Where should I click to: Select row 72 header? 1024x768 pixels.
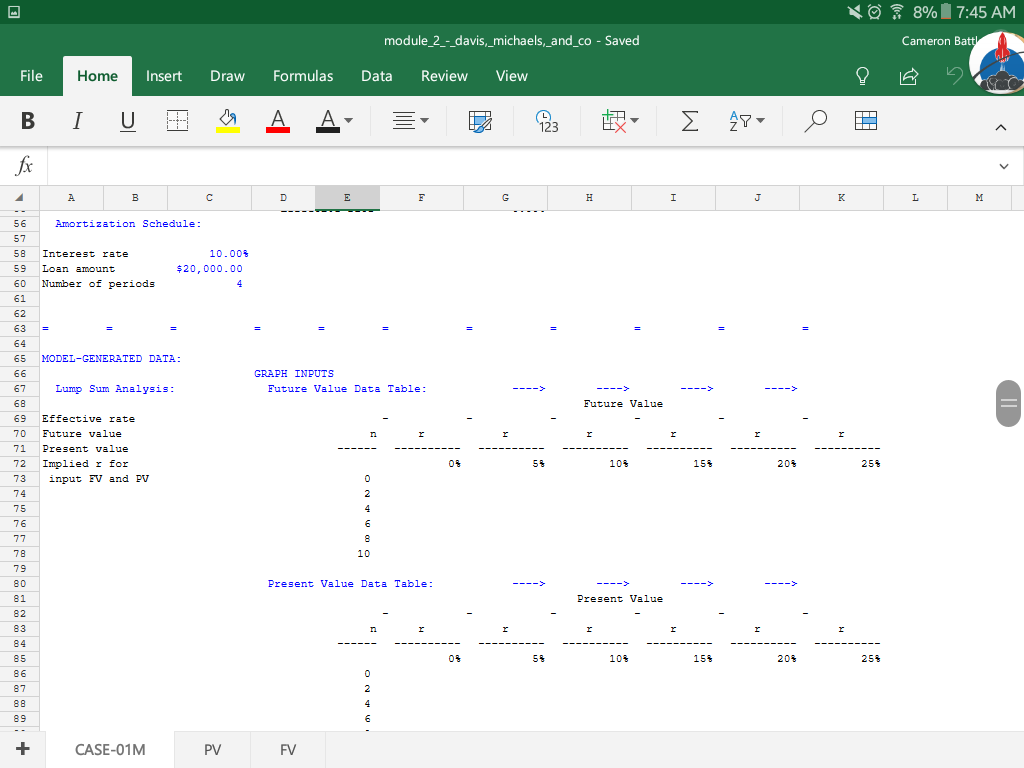[x=20, y=464]
